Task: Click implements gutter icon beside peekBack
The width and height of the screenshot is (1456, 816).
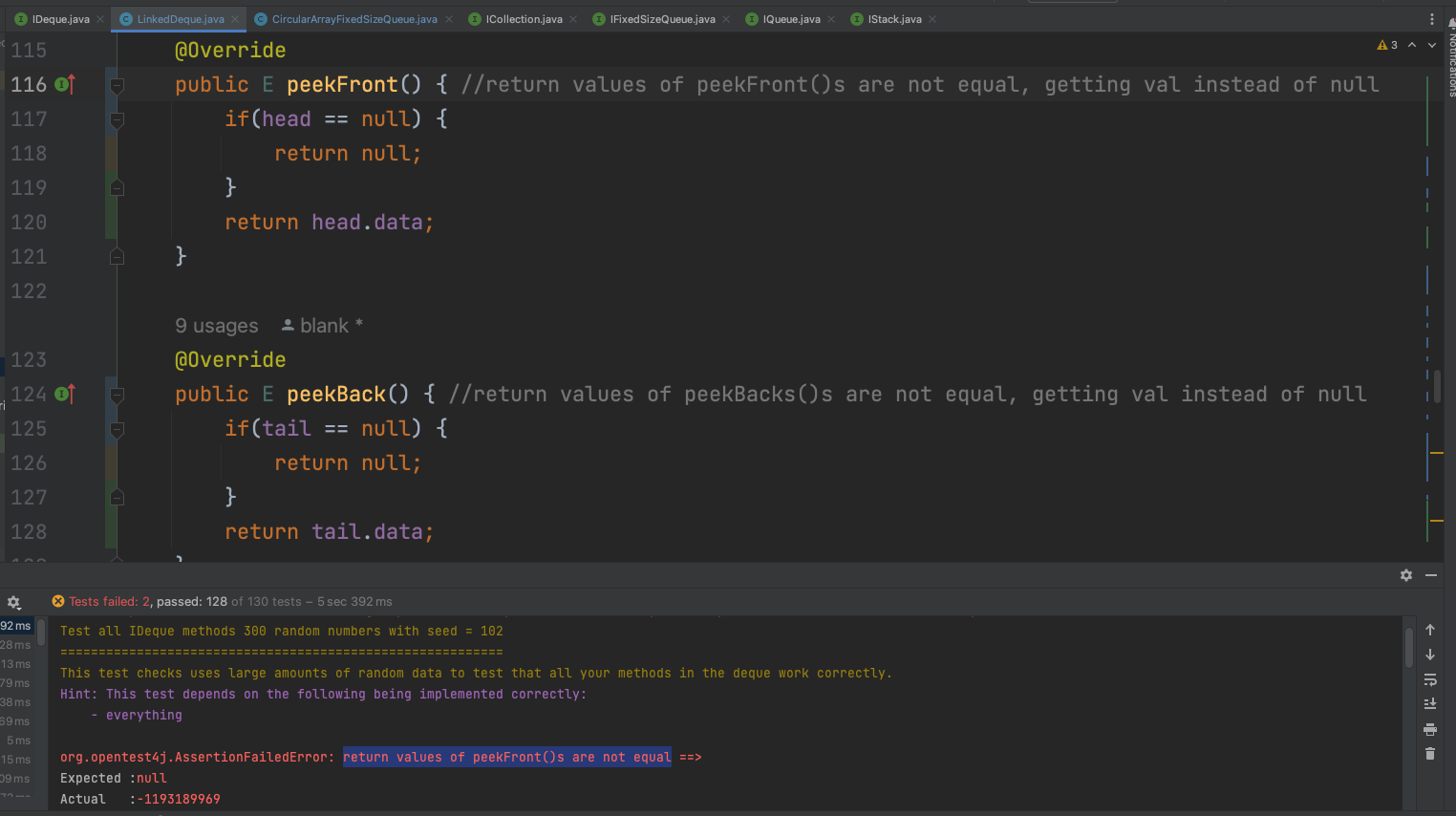Action: [64, 395]
